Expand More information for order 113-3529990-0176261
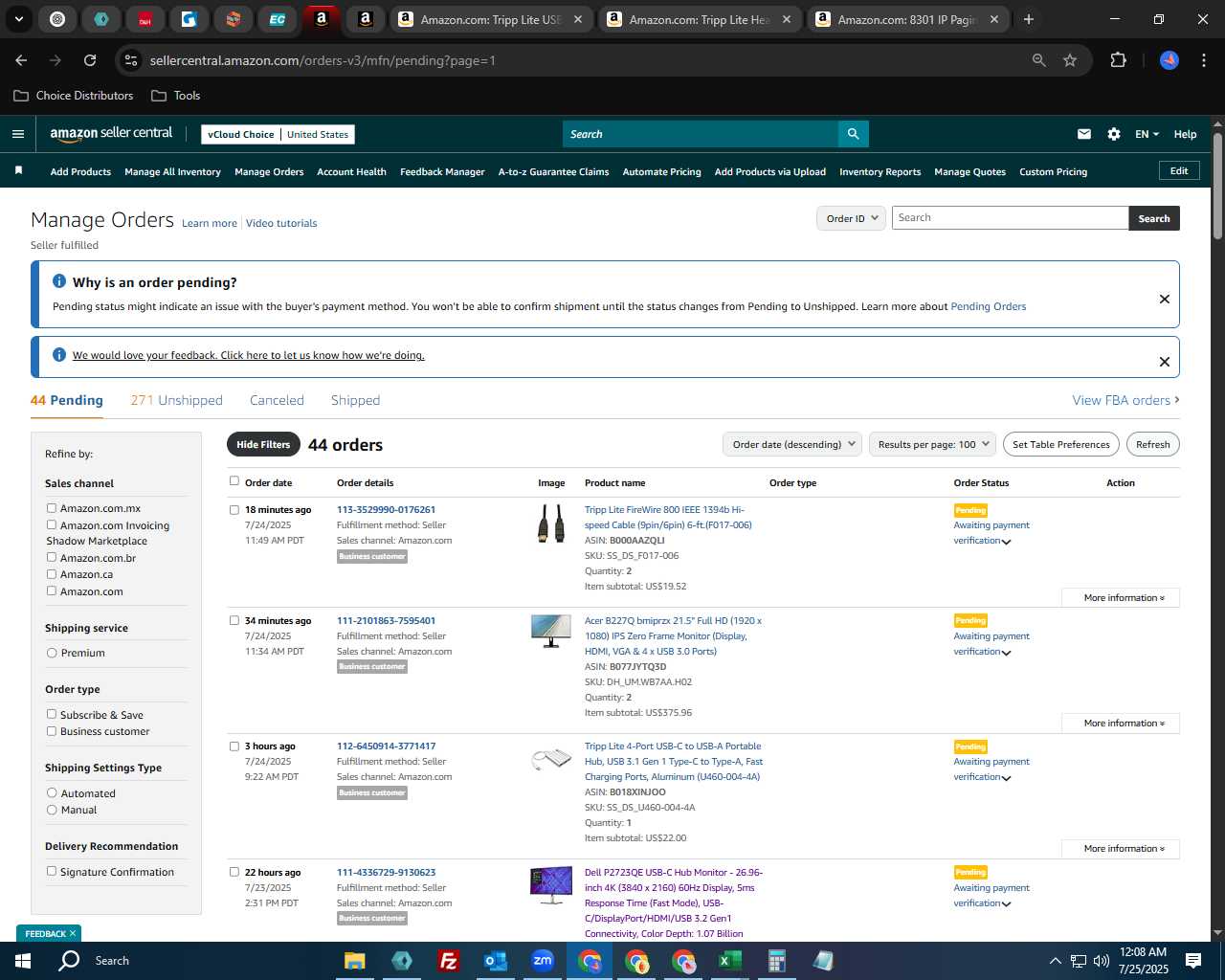This screenshot has height=980, width=1225. (x=1121, y=597)
